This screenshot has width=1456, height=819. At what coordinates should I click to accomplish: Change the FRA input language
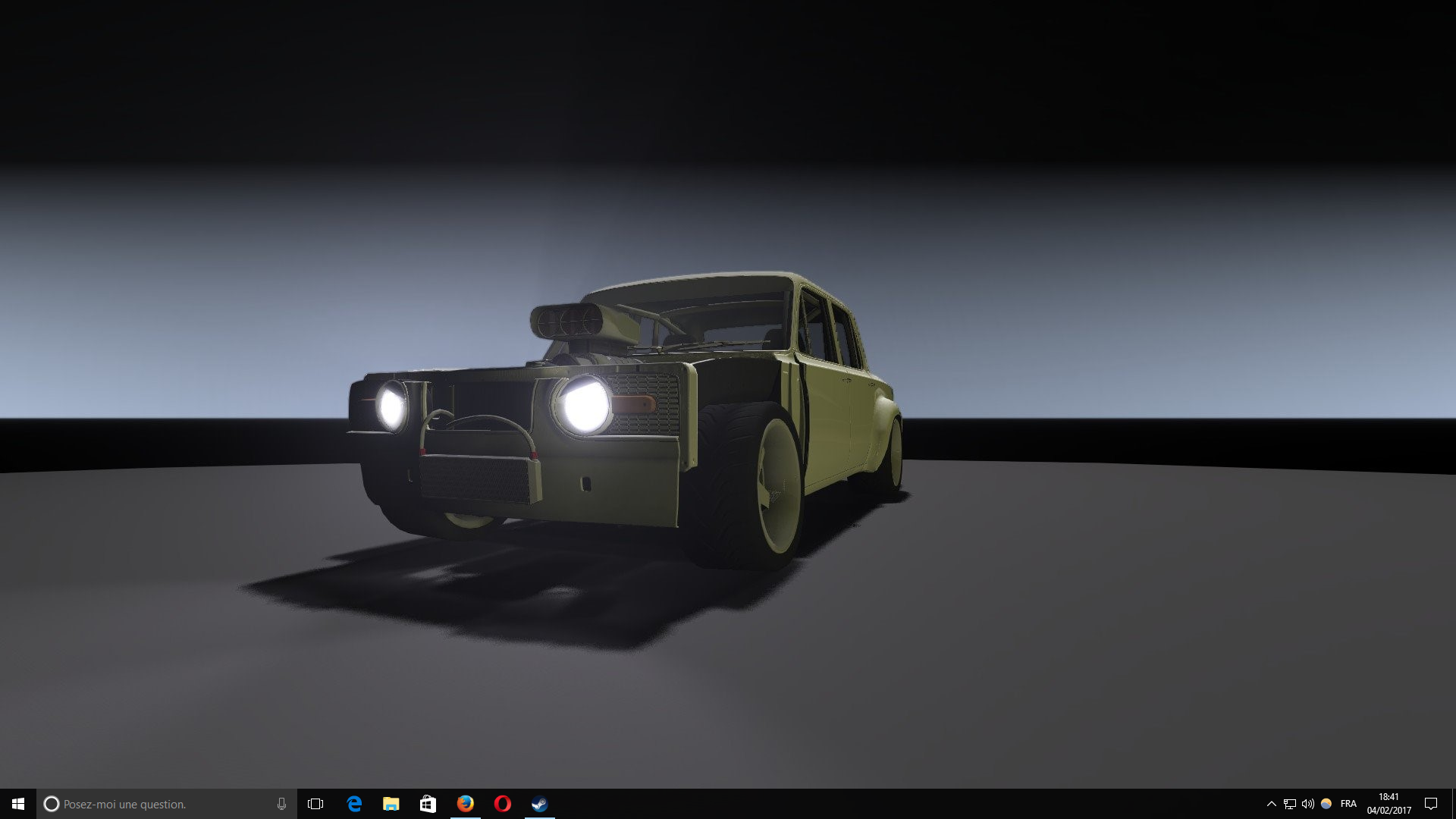pyautogui.click(x=1348, y=804)
